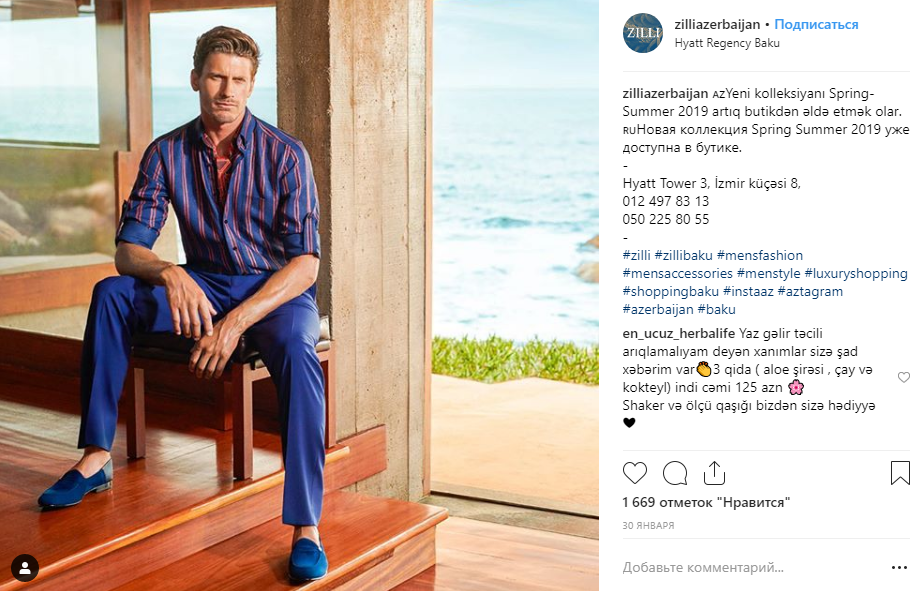Visit the en_ucuz_herbalife commenter profile
Screen dimensions: 922x591
679,333
